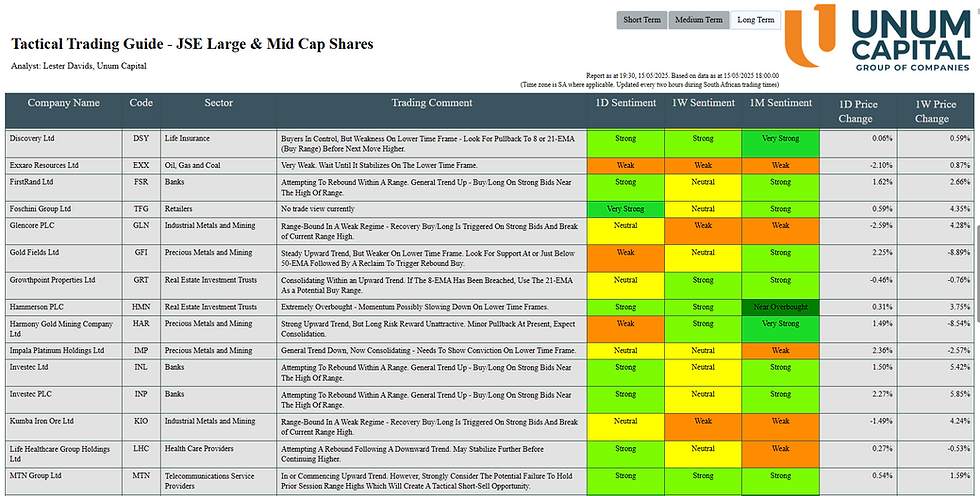Click Life Healthcare's Health Care Providers sector
The height and width of the screenshot is (496, 980).
point(199,449)
